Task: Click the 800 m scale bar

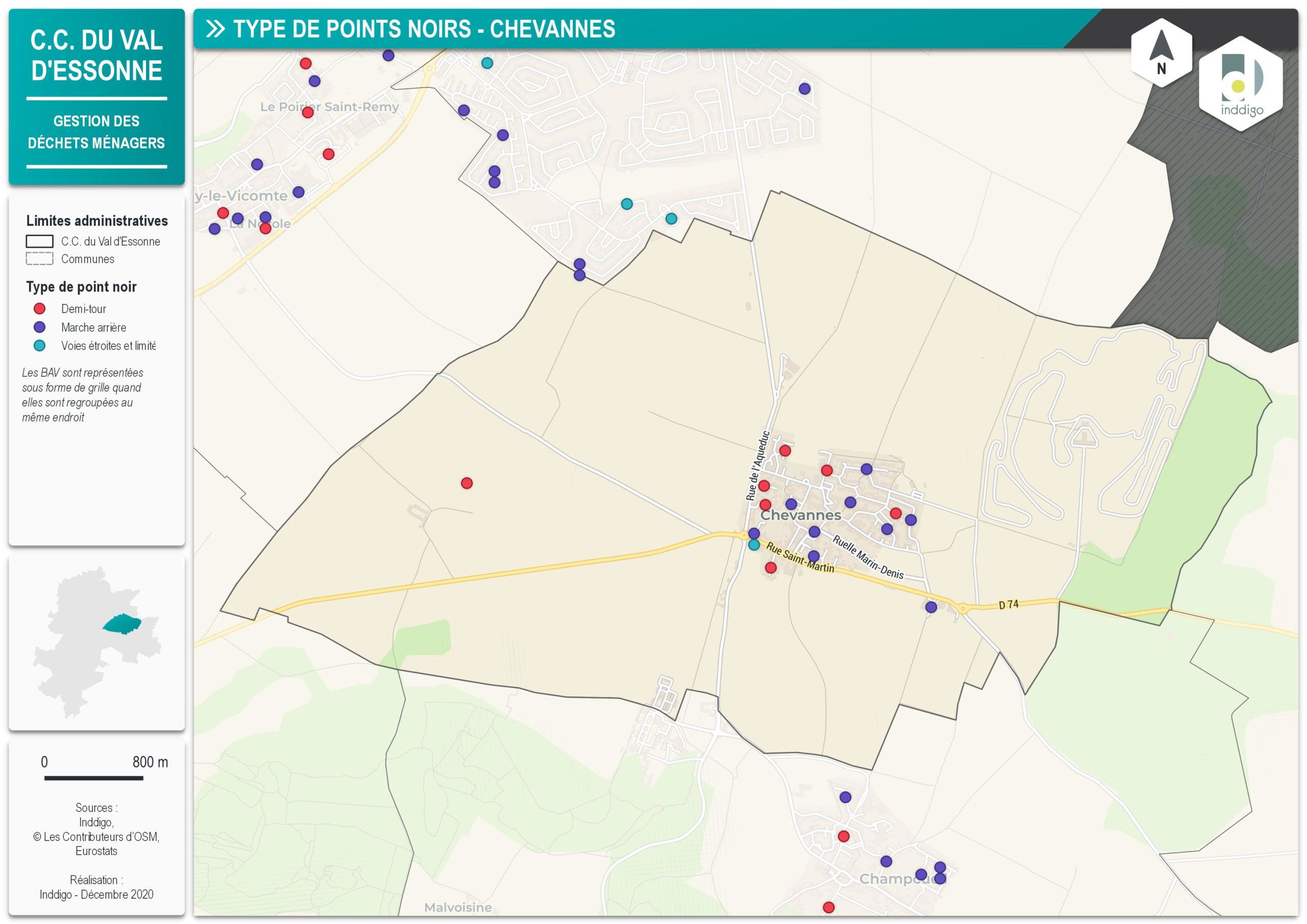Action: click(94, 777)
